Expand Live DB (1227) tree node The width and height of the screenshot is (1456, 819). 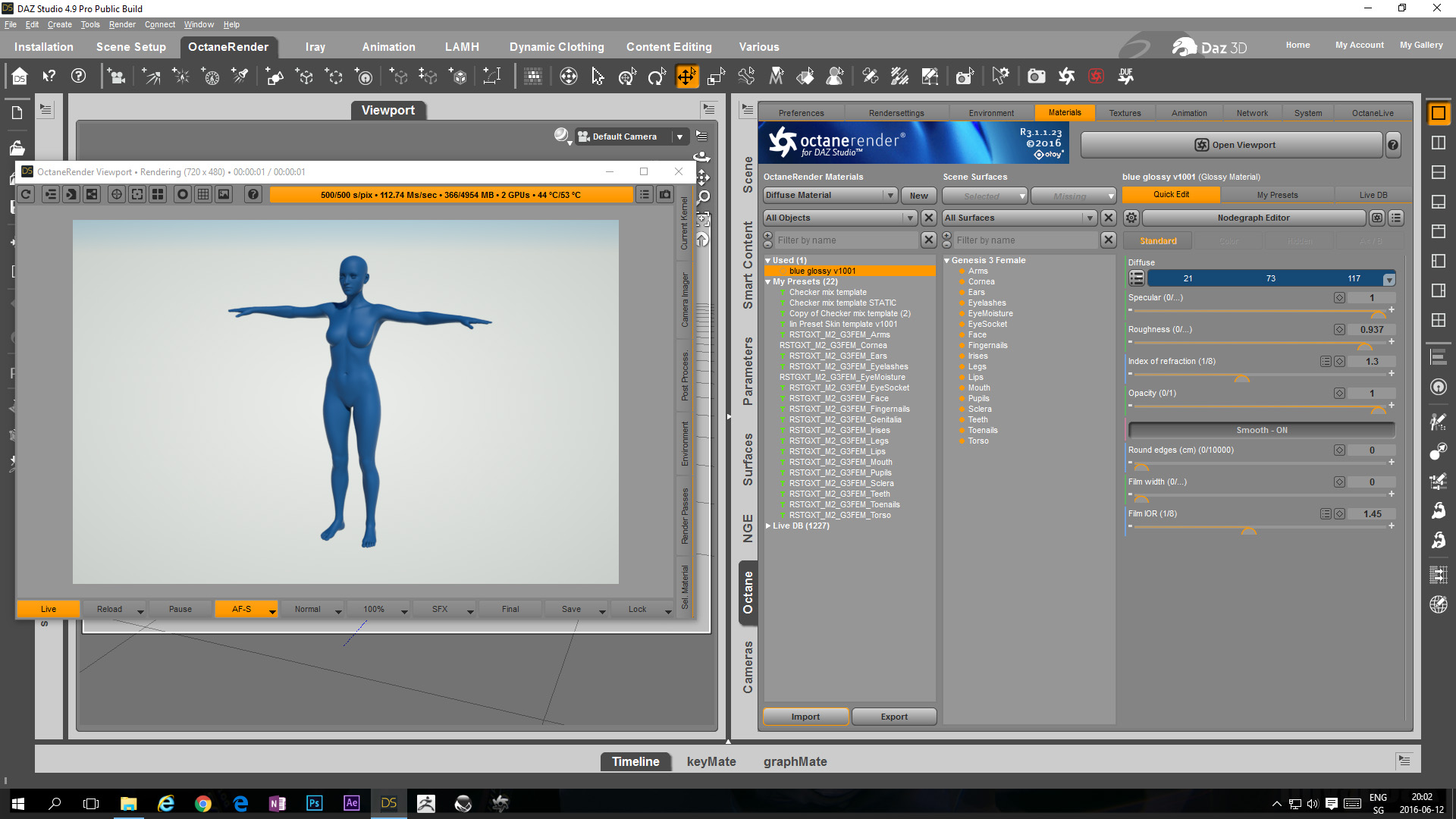click(768, 526)
